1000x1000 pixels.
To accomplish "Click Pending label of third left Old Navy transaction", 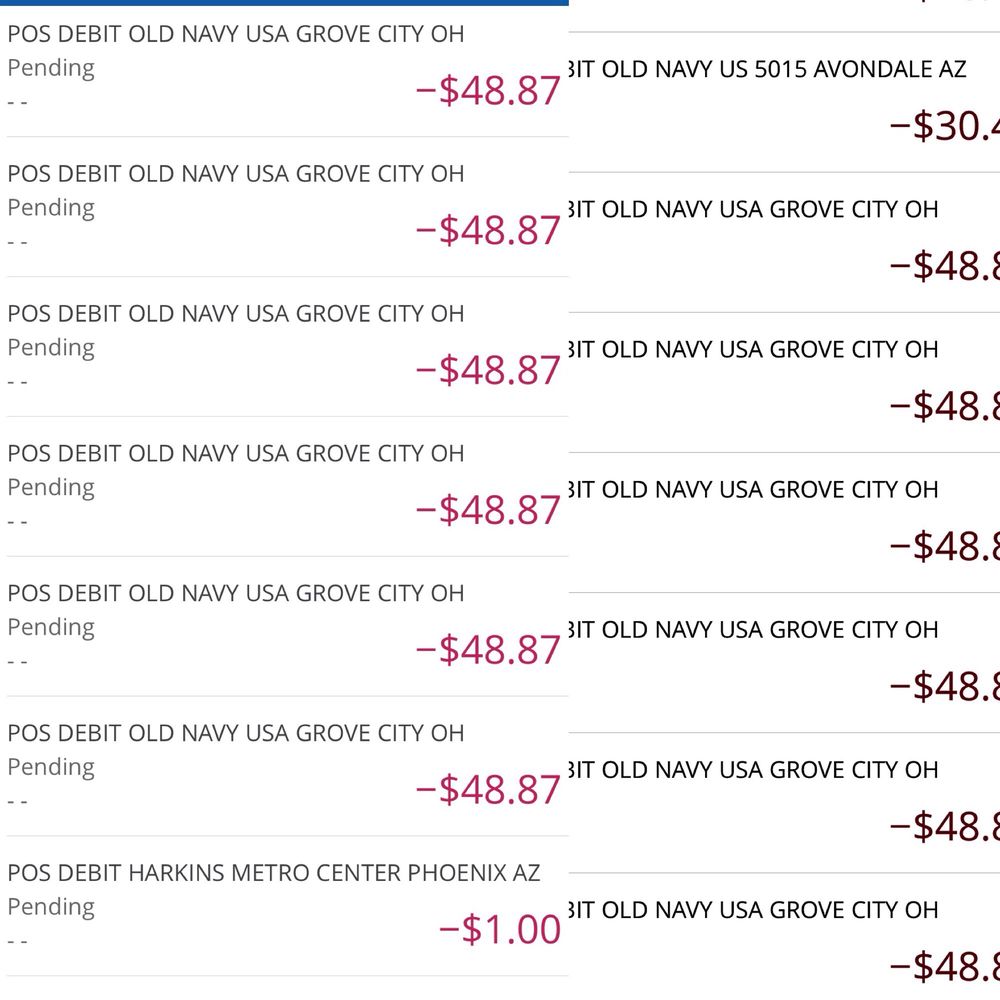I will [51, 348].
